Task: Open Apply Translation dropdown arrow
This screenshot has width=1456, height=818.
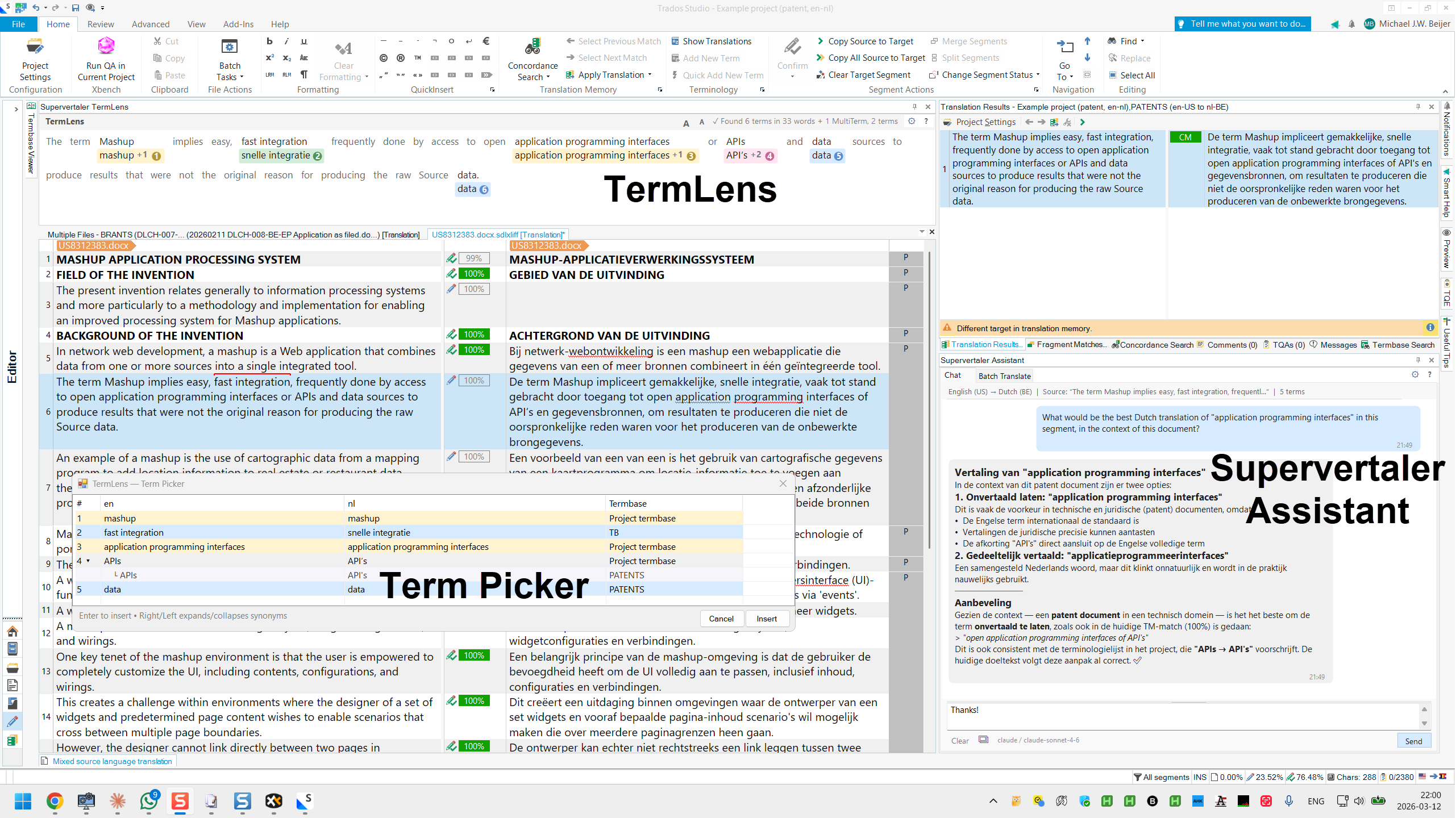Action: [x=650, y=75]
